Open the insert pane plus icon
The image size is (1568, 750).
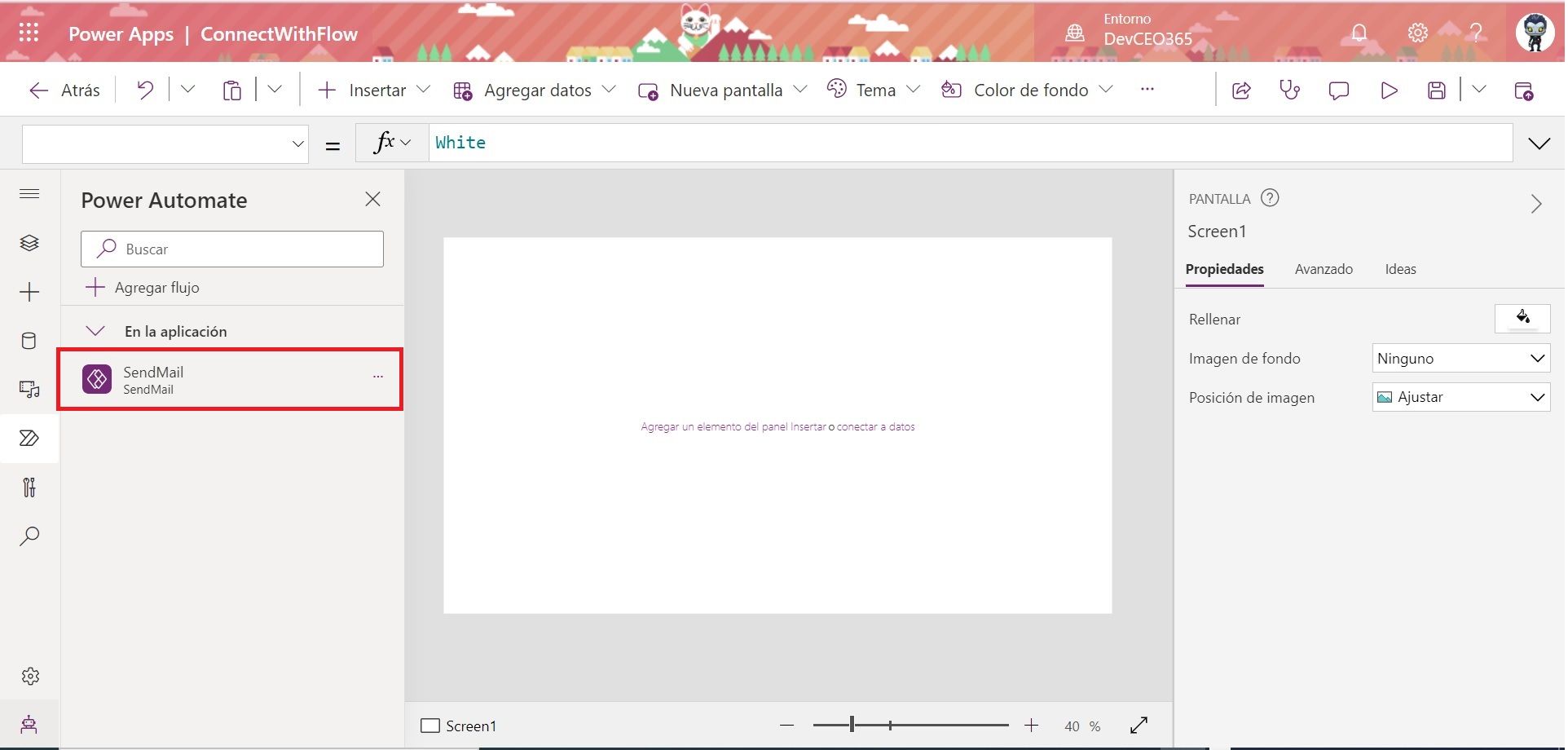[x=29, y=292]
